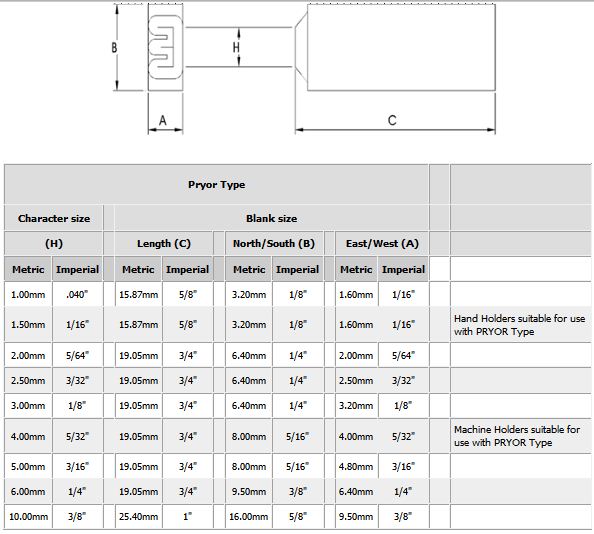
Task: Click the 3.20mm East/West cell in 3.00mm row
Action: (356, 406)
